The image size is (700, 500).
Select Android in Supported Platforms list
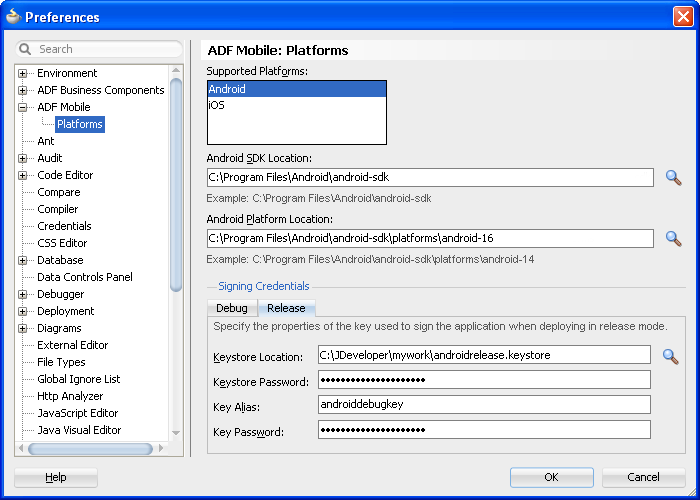[x=297, y=89]
